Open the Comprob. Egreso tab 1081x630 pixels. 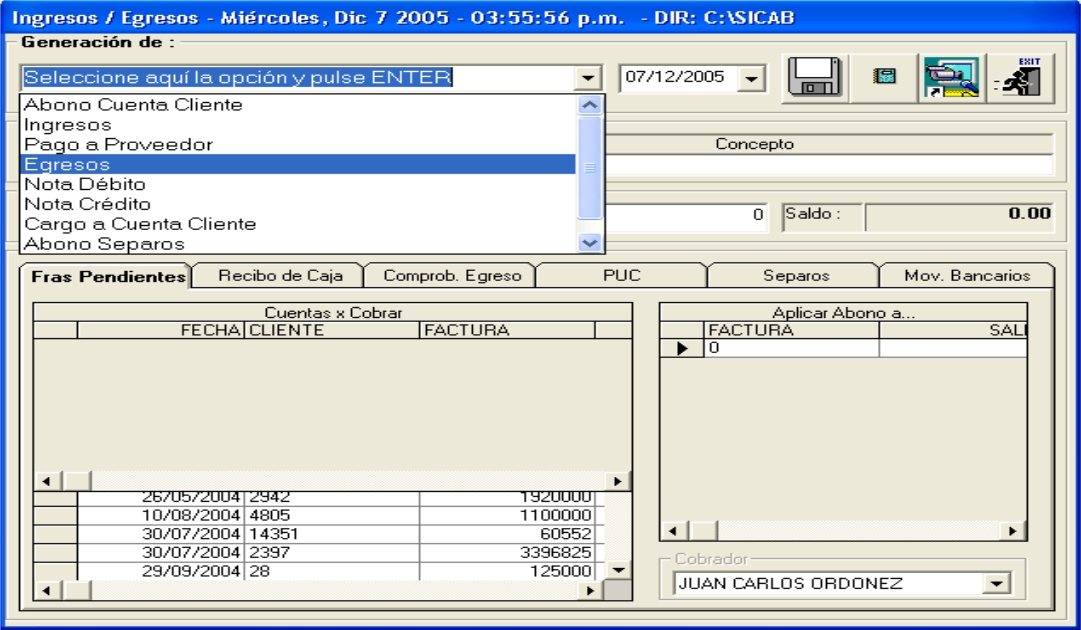[452, 276]
